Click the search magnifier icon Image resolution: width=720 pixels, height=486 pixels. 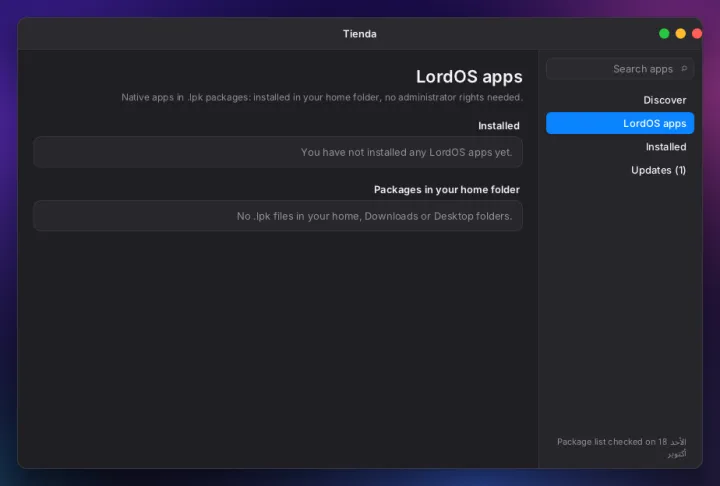pyautogui.click(x=684, y=69)
